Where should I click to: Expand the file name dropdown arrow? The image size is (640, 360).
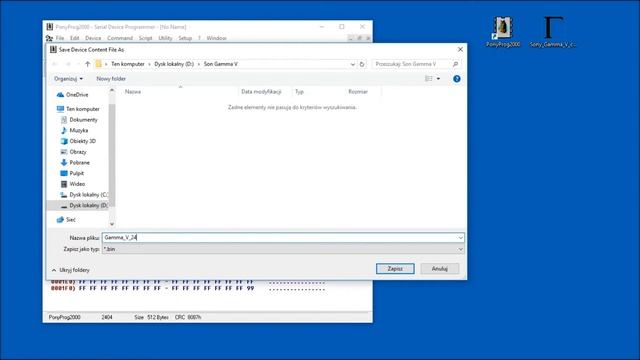460,238
